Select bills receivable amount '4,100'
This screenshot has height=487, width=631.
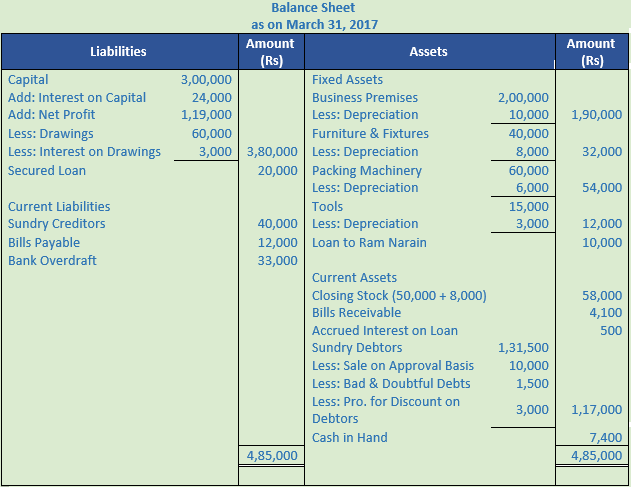[x=606, y=313]
